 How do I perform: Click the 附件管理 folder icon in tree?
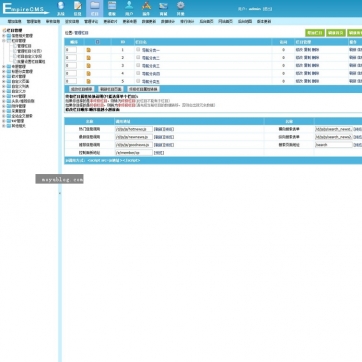[x=9, y=106]
